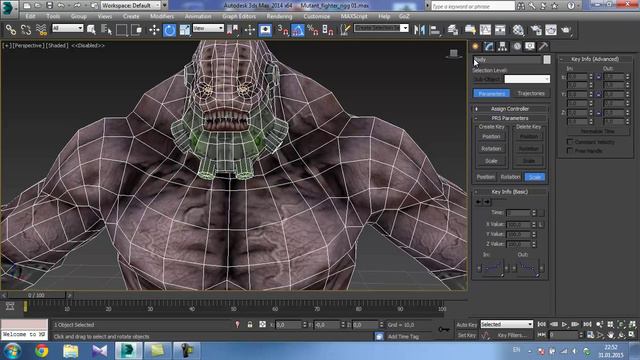
Task: Open the Sub-Object dropdown
Action: 527,79
